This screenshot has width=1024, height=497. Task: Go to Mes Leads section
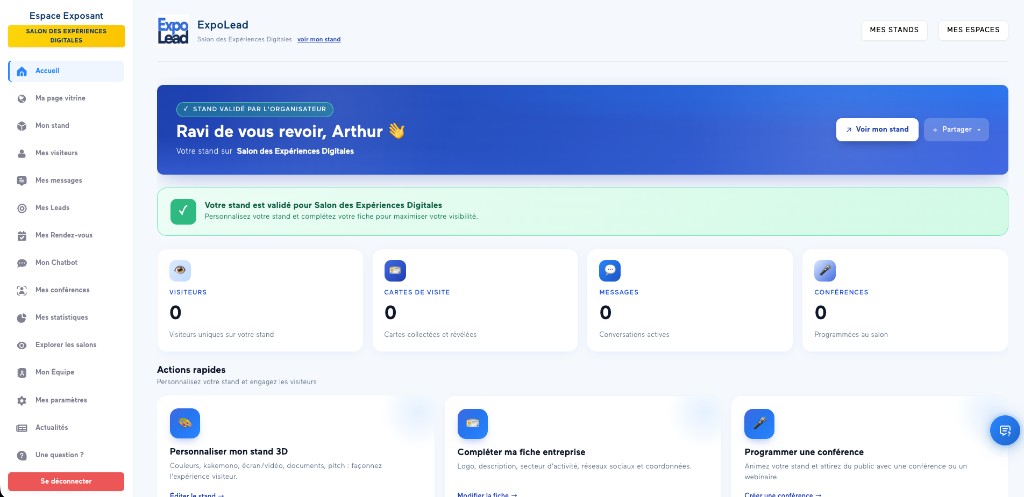[x=66, y=208]
